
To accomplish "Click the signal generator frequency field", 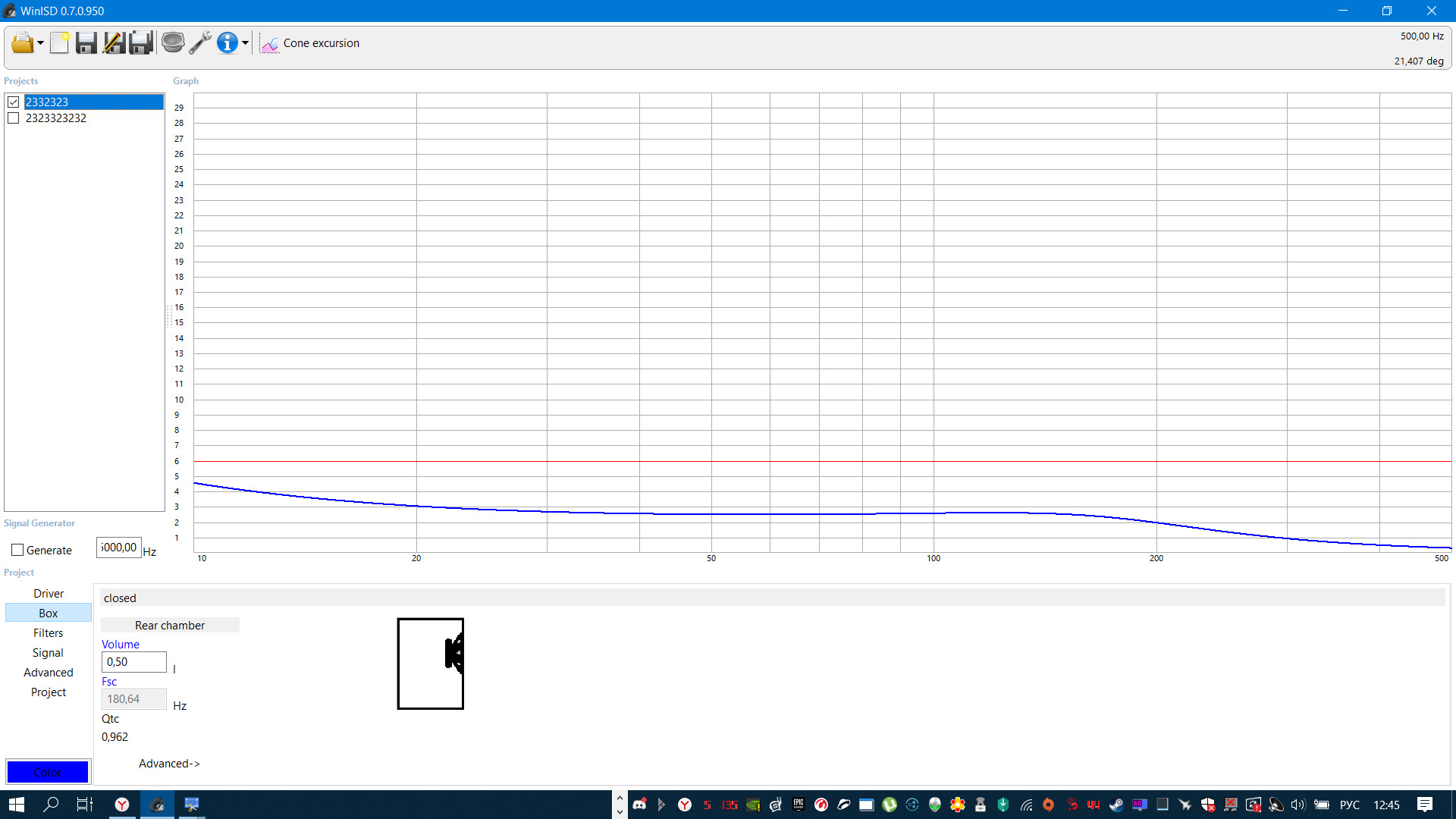I will [119, 548].
